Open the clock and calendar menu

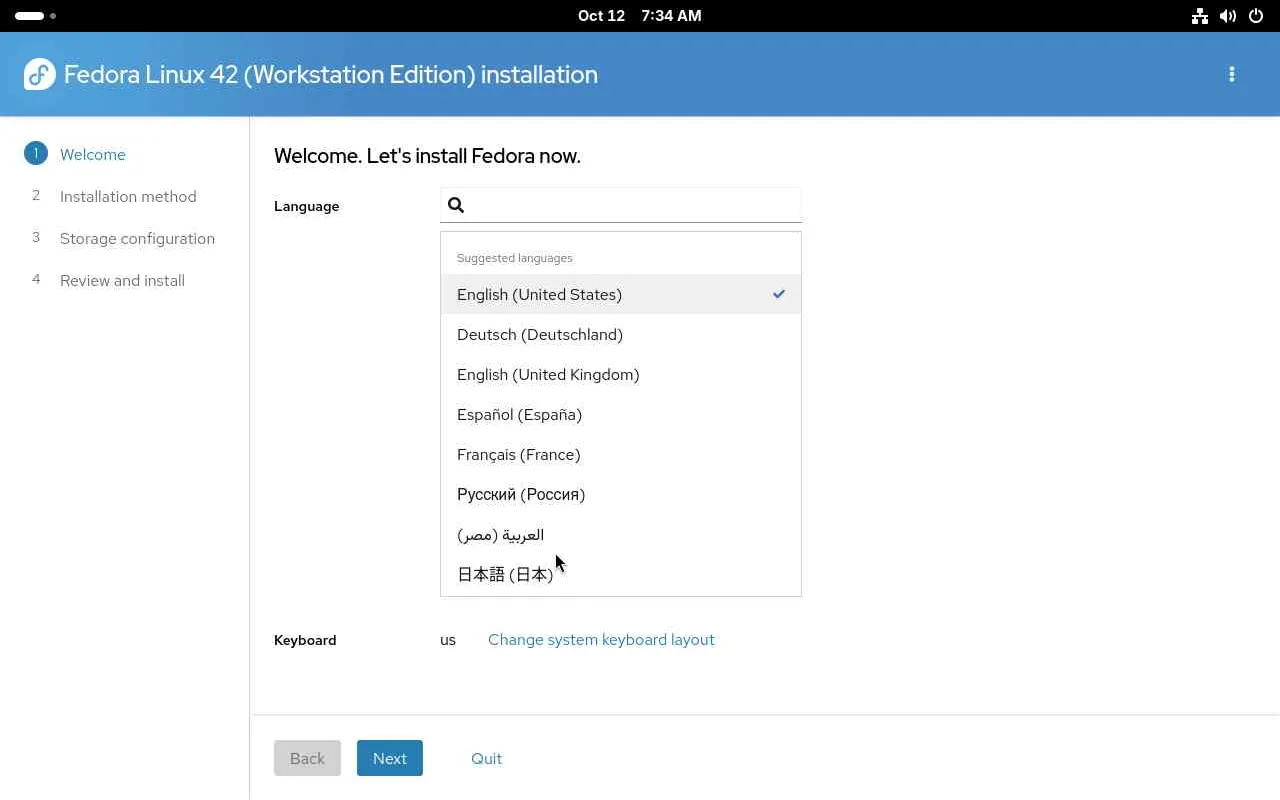[x=639, y=16]
